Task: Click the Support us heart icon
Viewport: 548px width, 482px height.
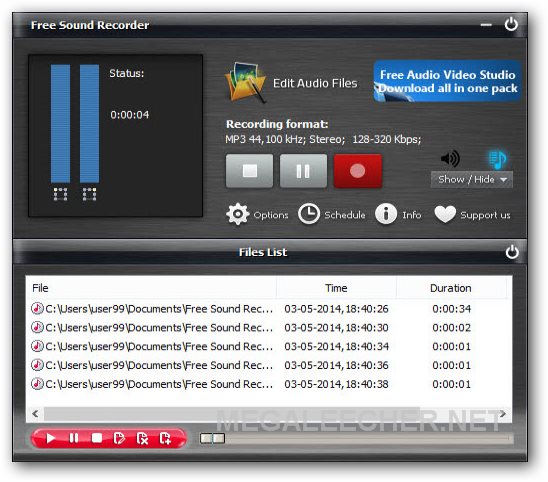Action: click(445, 214)
